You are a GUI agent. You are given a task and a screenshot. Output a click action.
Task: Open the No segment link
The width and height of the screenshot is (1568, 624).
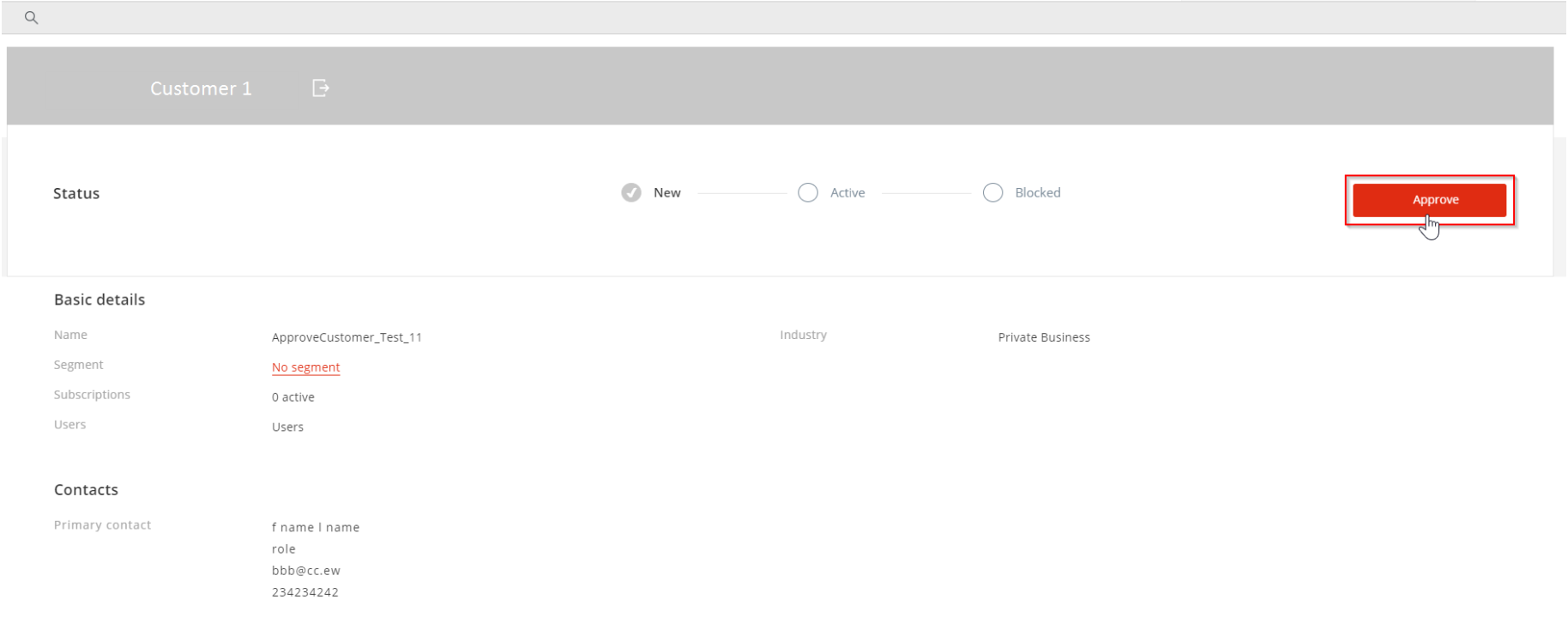(306, 367)
